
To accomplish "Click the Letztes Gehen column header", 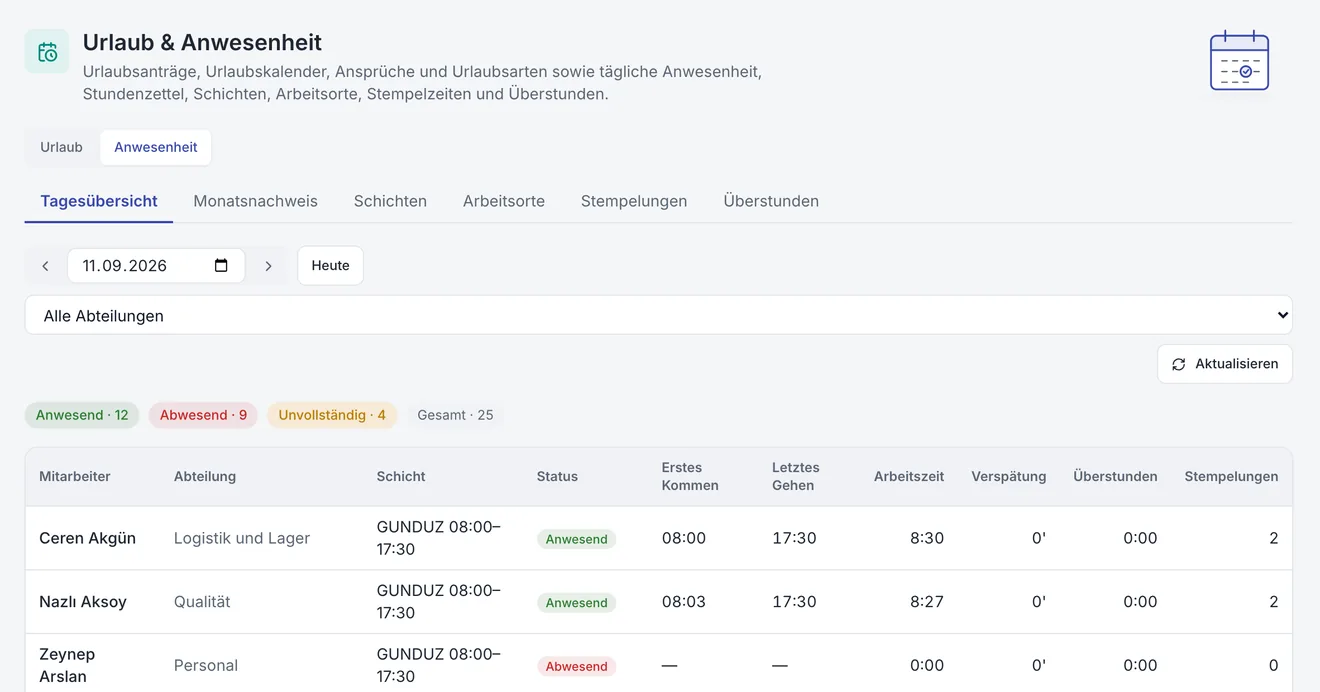I will (795, 477).
